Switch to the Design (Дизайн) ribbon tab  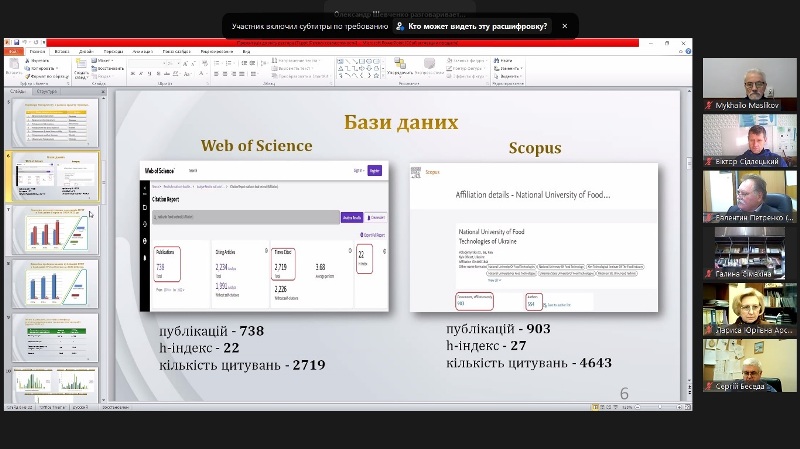[86, 52]
